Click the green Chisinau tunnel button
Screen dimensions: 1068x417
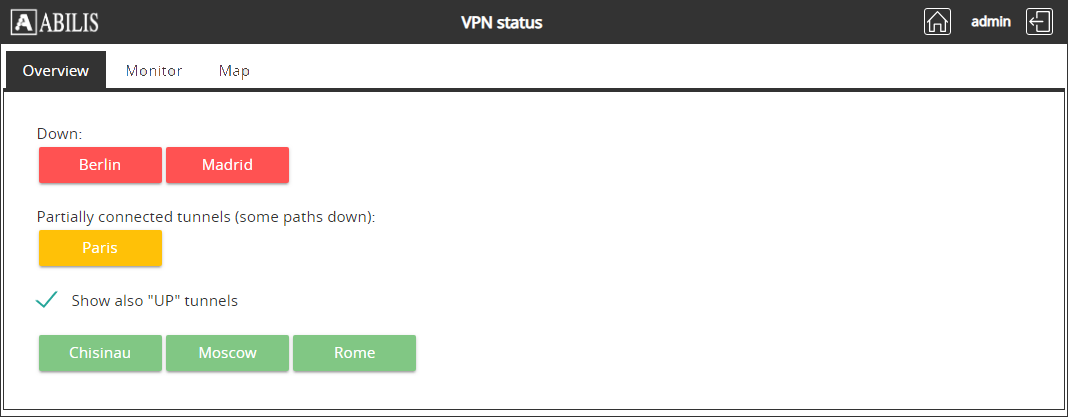click(x=100, y=353)
